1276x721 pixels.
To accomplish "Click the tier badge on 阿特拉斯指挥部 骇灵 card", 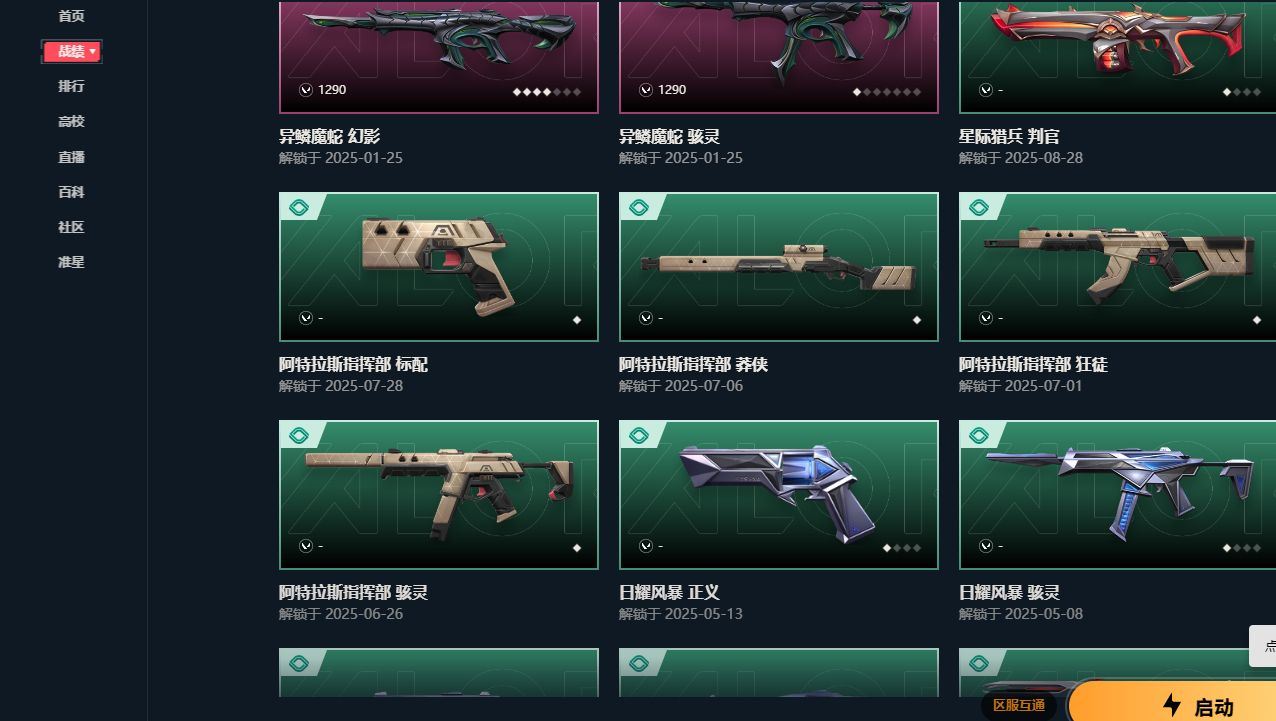I will 299,436.
